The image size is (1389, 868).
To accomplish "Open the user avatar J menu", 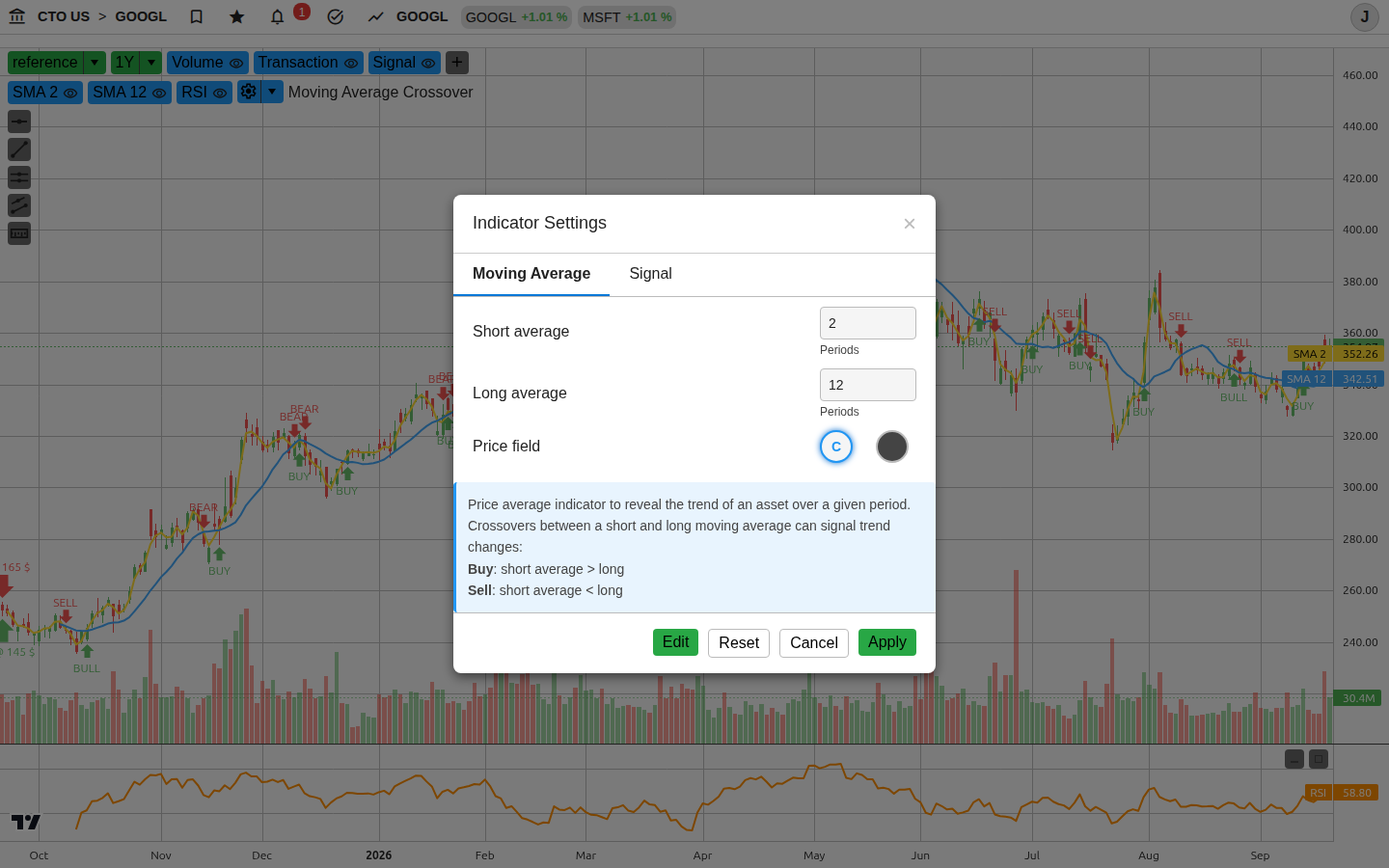I will pos(1365,16).
